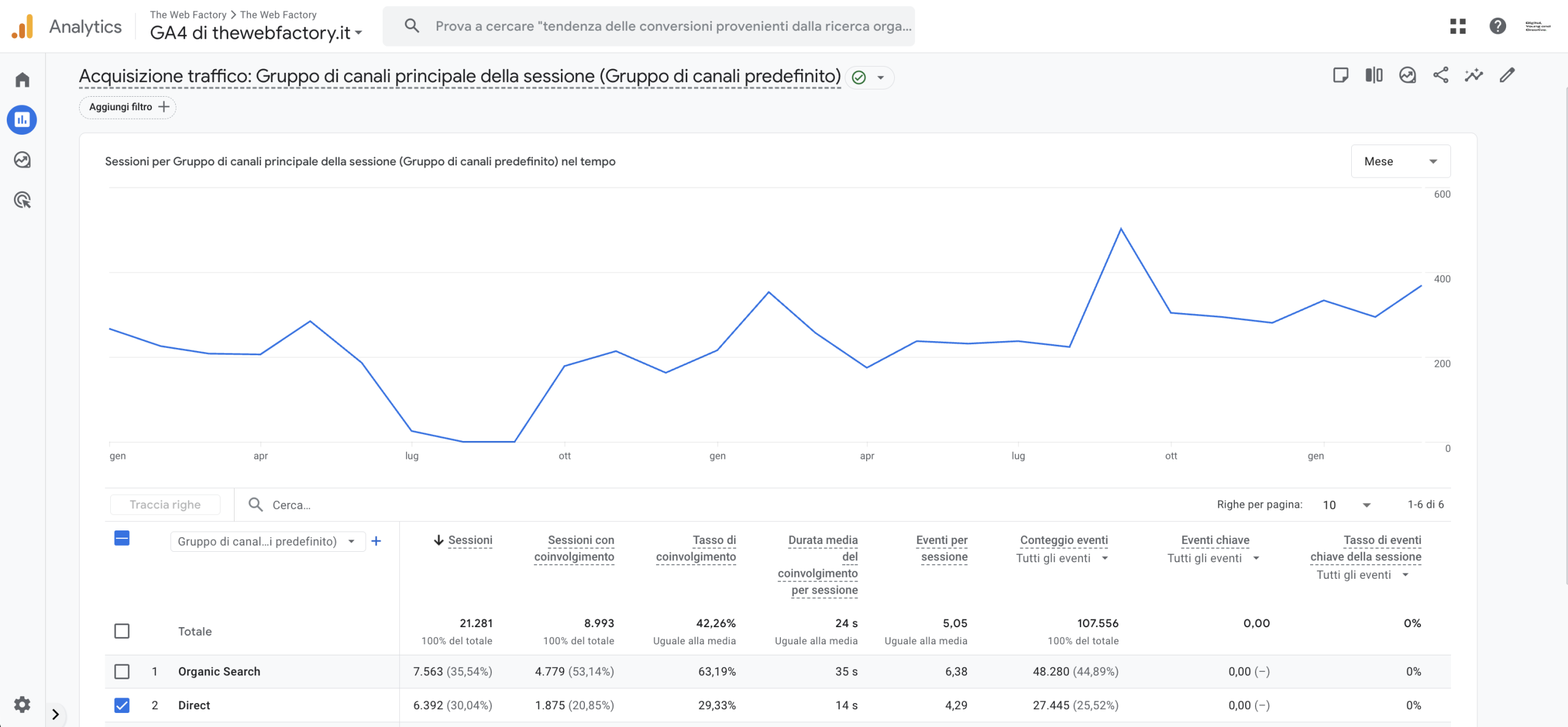This screenshot has height=727, width=1568.
Task: Edit the report with the pencil icon
Action: 1508,75
